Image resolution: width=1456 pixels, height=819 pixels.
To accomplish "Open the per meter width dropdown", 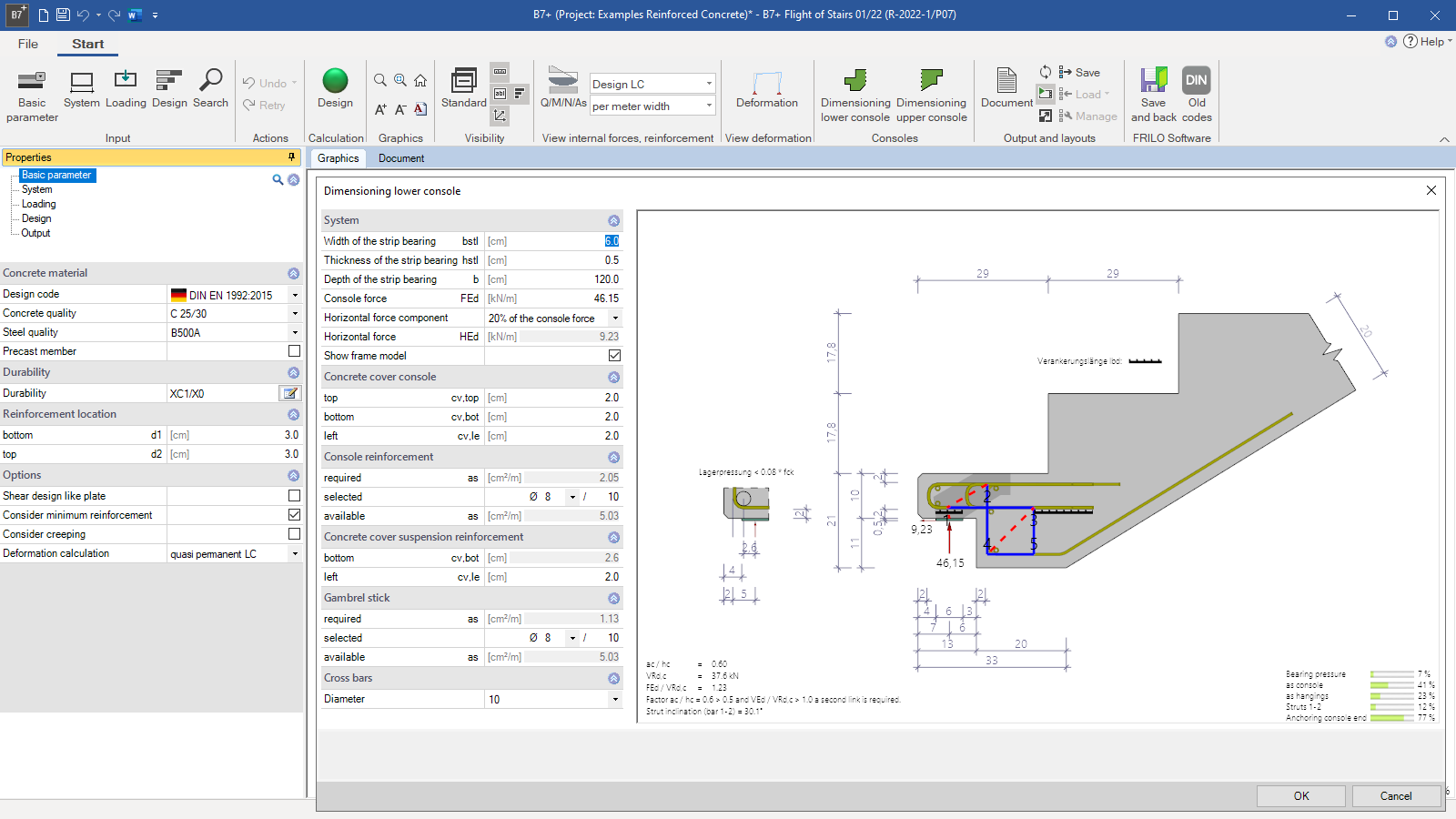I will (652, 106).
